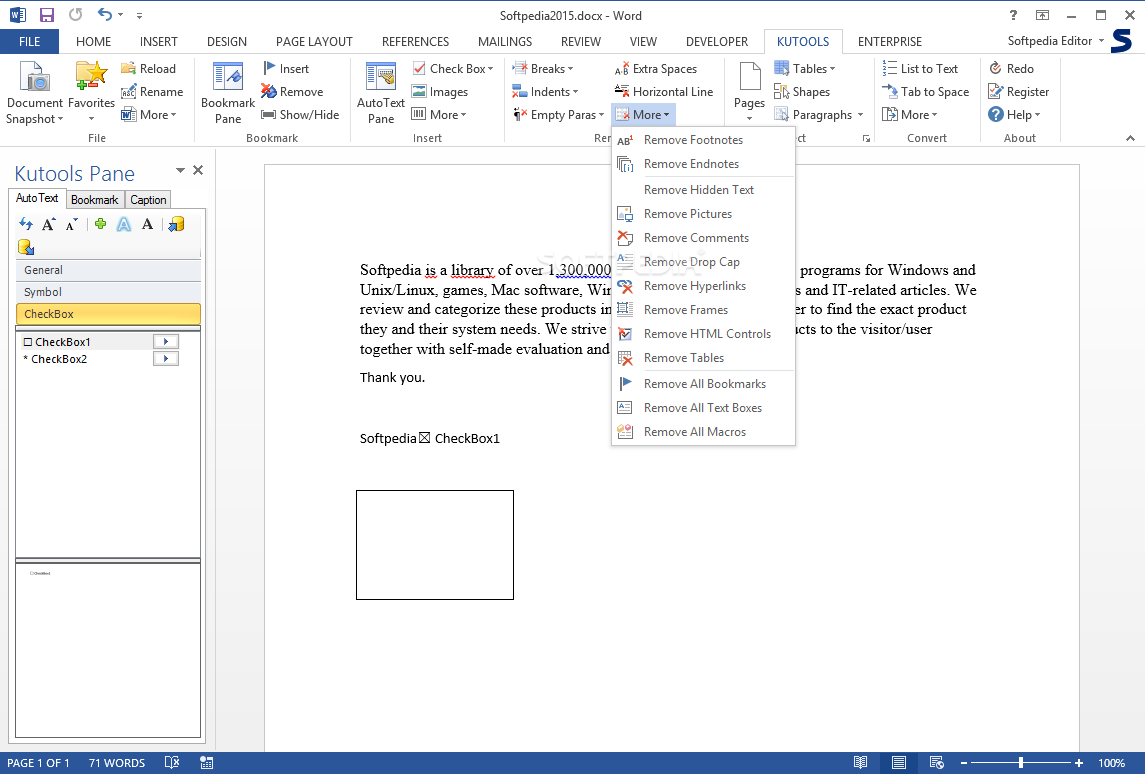
Task: Increase font size in Kutools Pane
Action: (48, 224)
